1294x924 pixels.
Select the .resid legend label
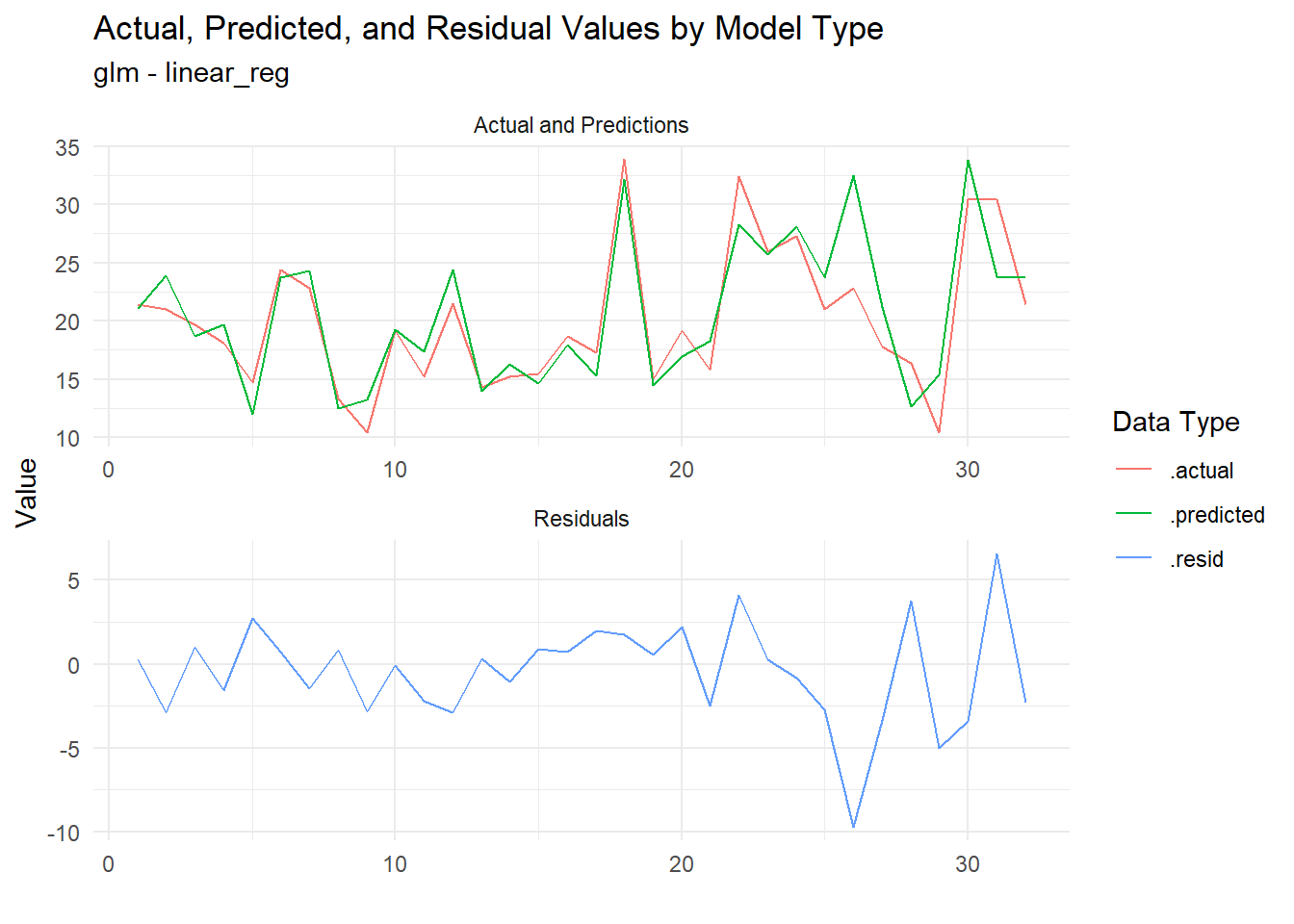[x=1197, y=559]
